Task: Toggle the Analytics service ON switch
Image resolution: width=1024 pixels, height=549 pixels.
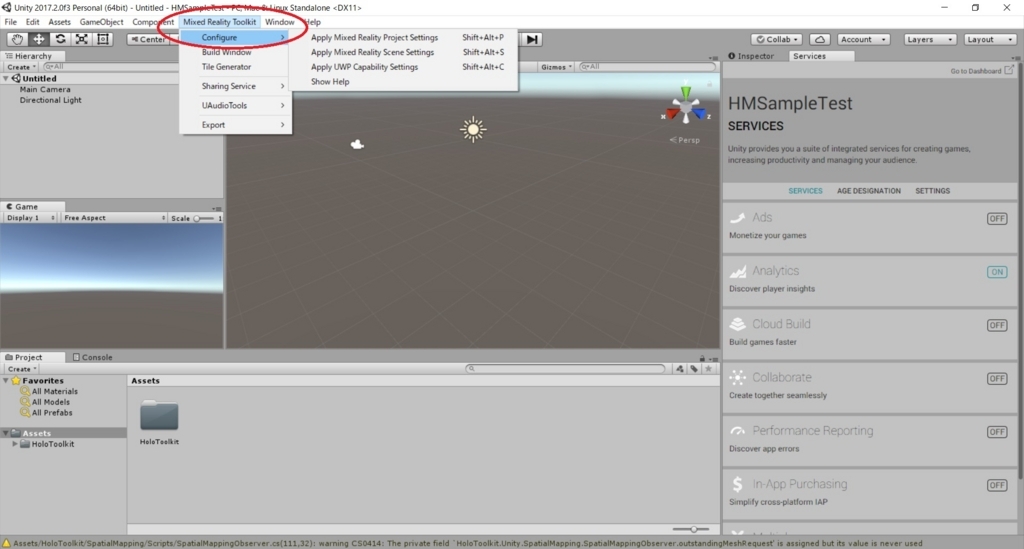Action: pyautogui.click(x=997, y=272)
